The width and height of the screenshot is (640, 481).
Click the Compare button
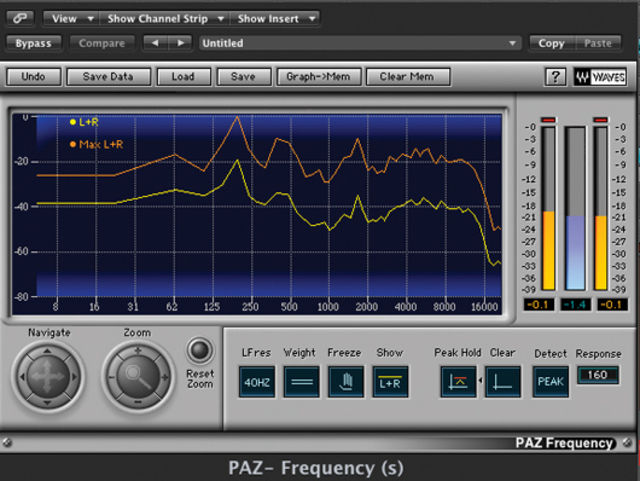point(102,43)
